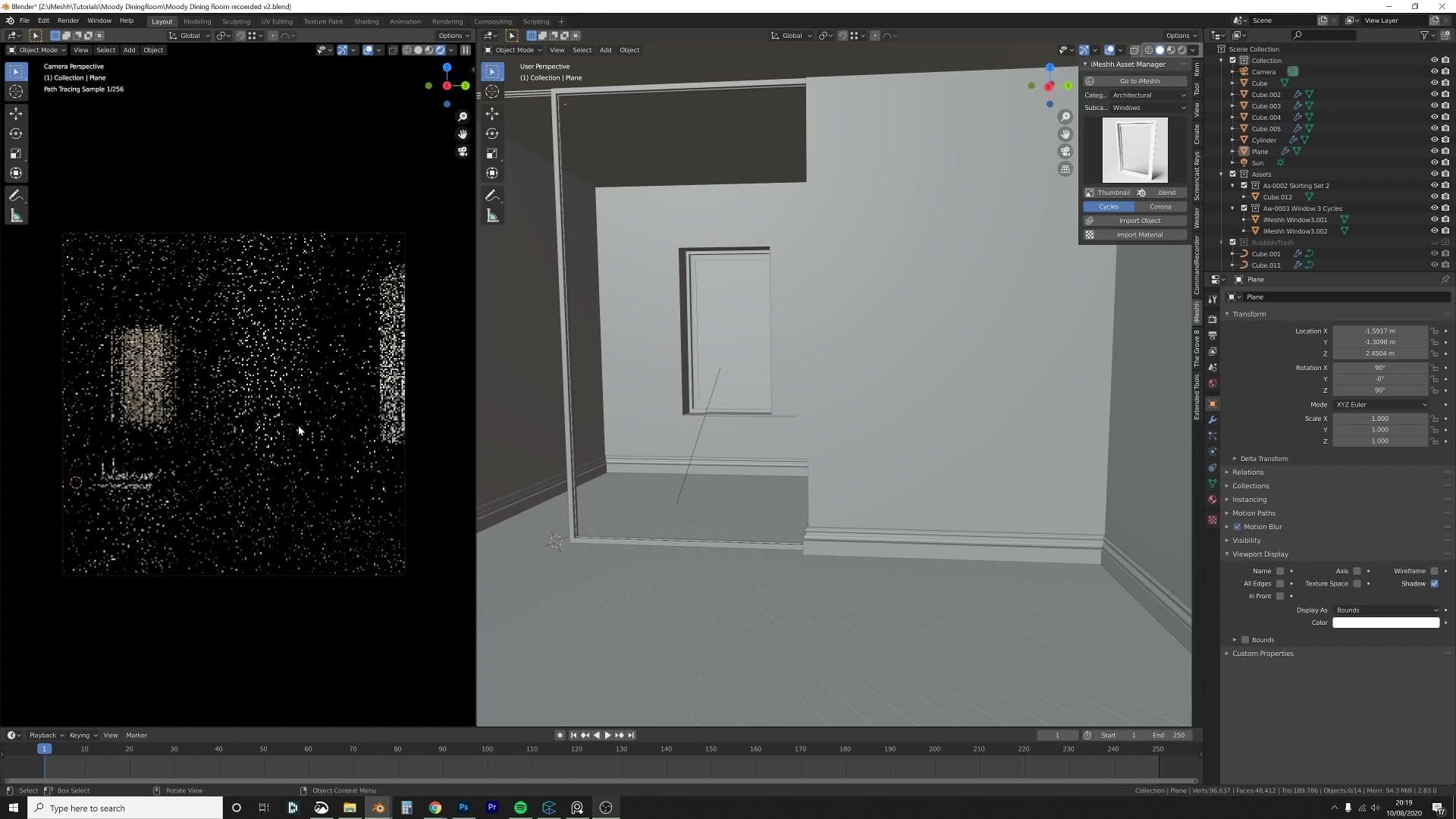Toggle camera view in User Perspective viewport

click(1065, 152)
